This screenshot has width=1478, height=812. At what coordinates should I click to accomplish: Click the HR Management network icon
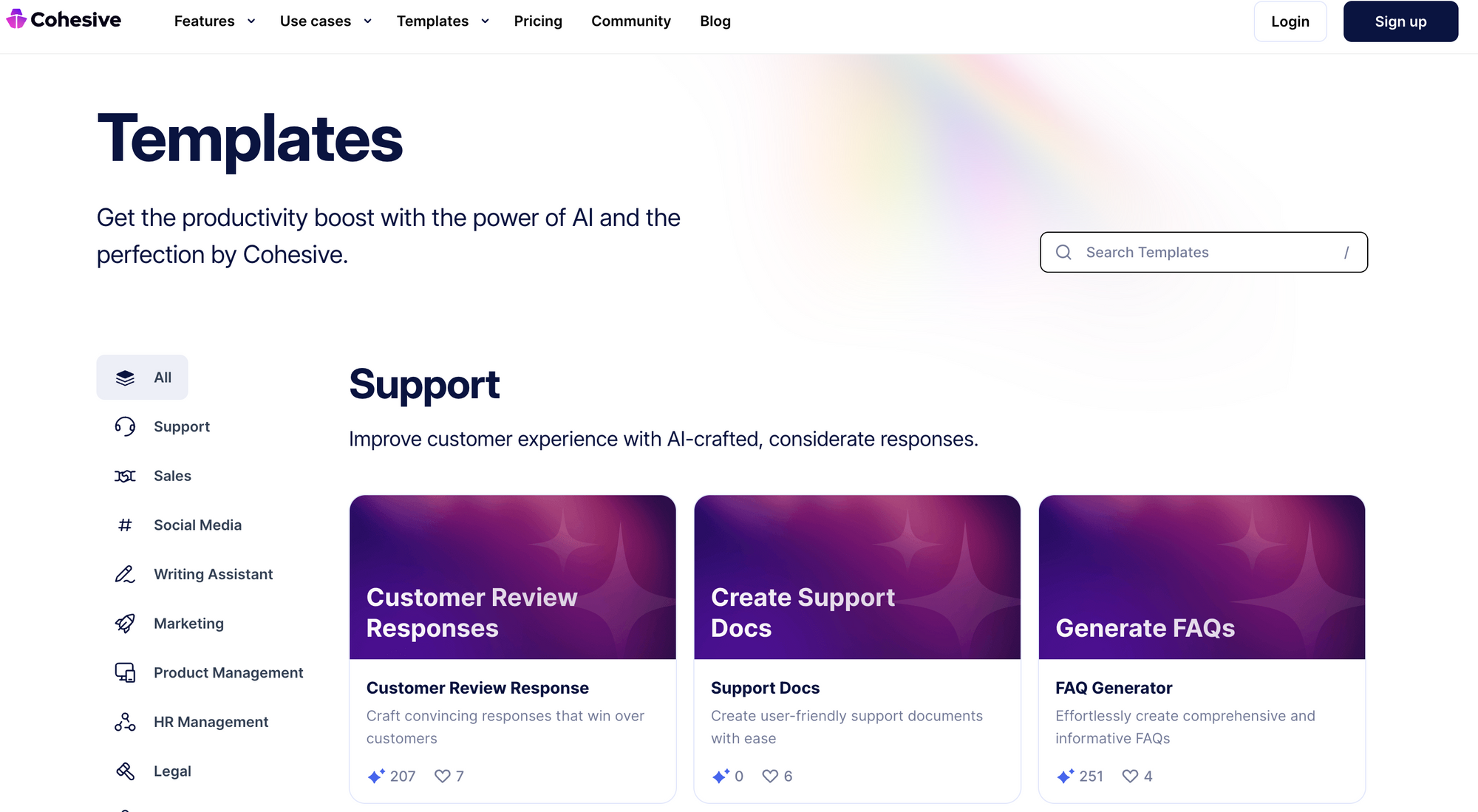123,721
